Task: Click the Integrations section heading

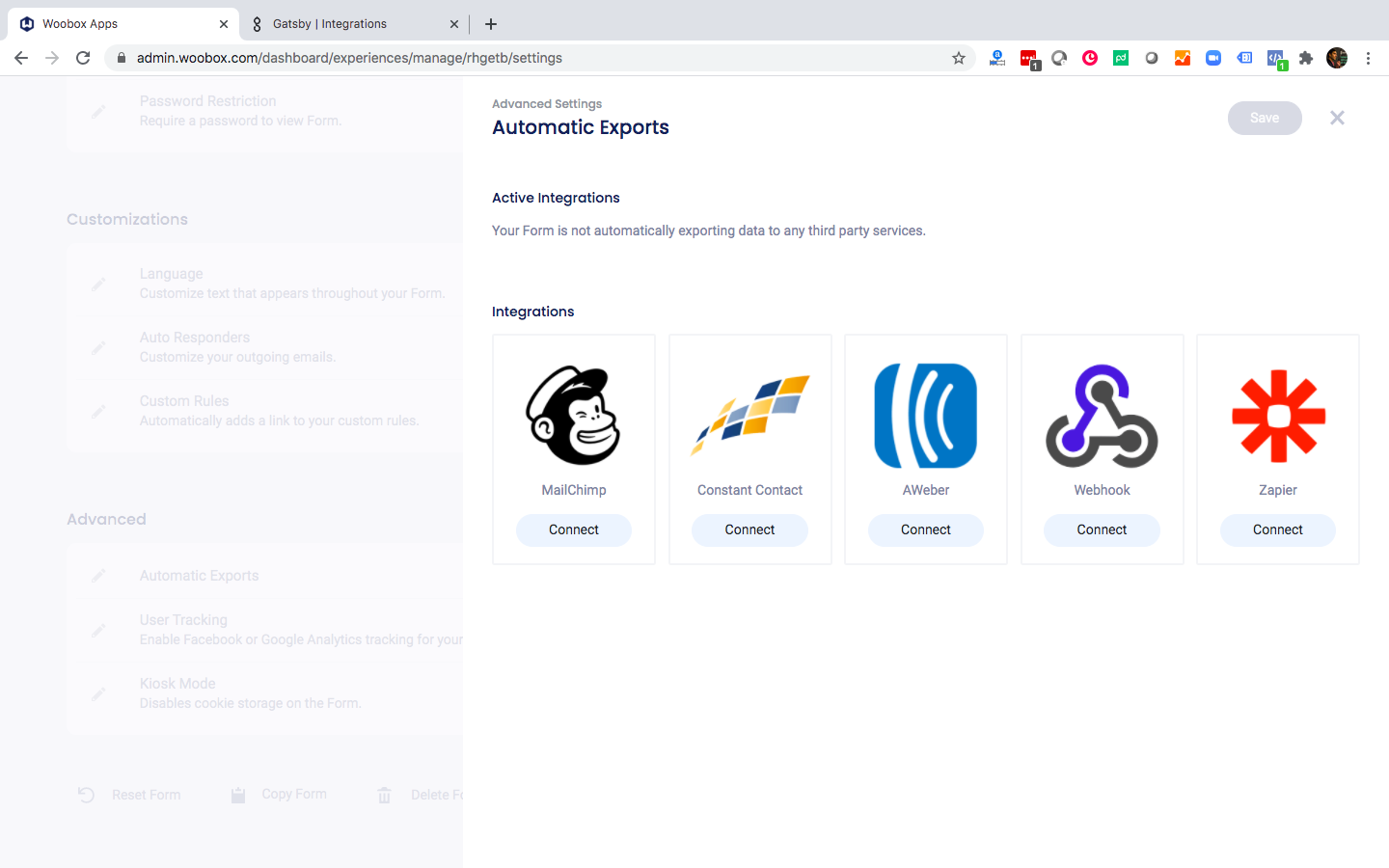Action: tap(532, 312)
